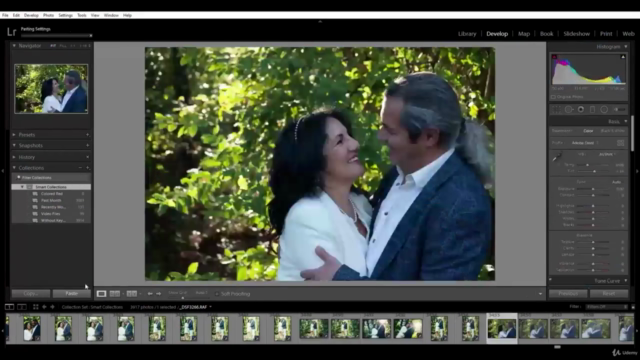
Task: Add a collection with the plus icon
Action: click(x=87, y=168)
